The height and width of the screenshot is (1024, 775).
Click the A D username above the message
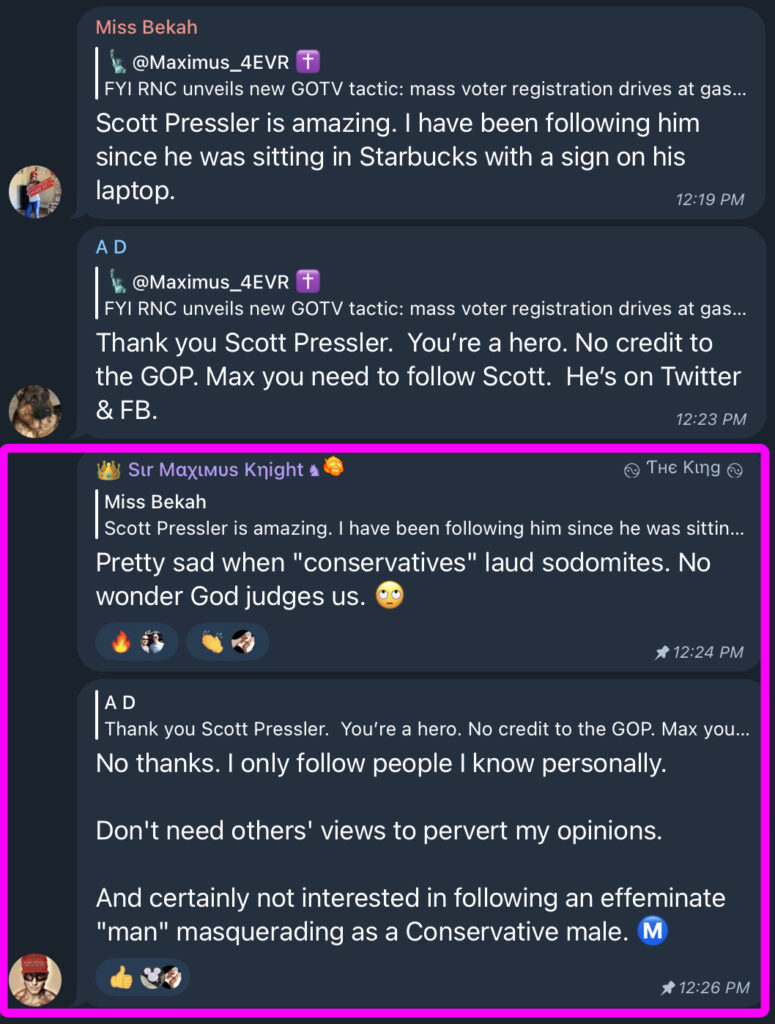(111, 247)
